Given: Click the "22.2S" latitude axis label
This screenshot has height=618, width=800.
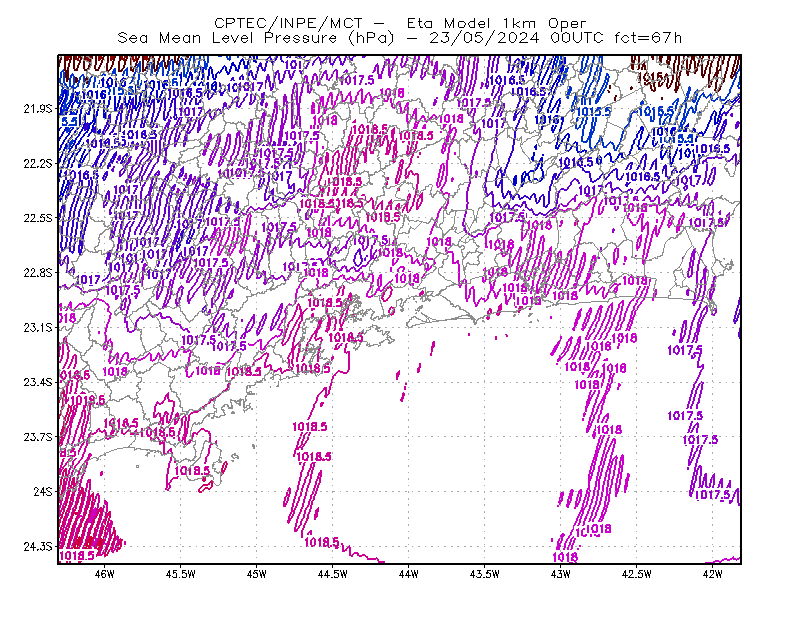Looking at the screenshot, I should coord(38,163).
